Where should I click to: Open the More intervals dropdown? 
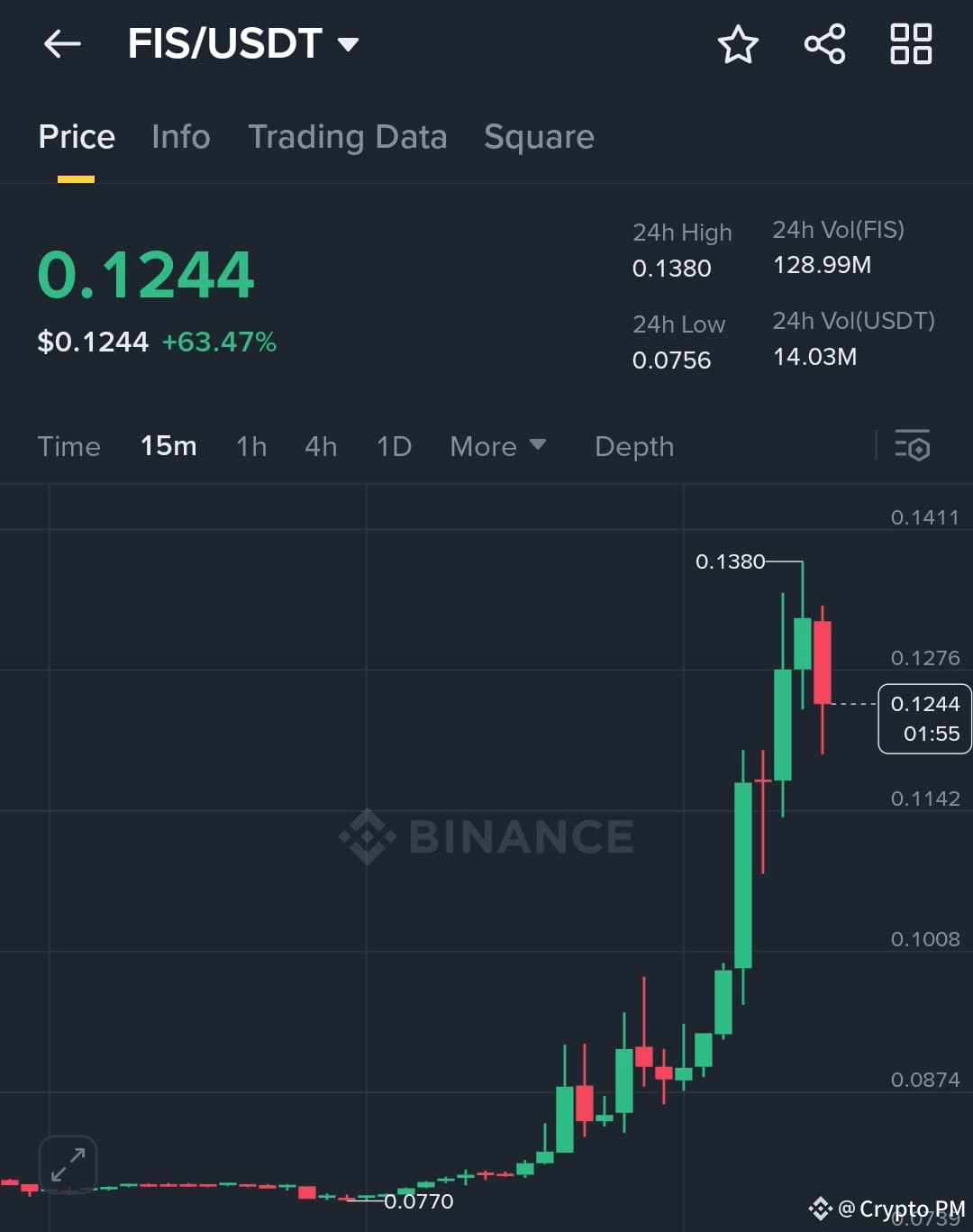pos(497,446)
